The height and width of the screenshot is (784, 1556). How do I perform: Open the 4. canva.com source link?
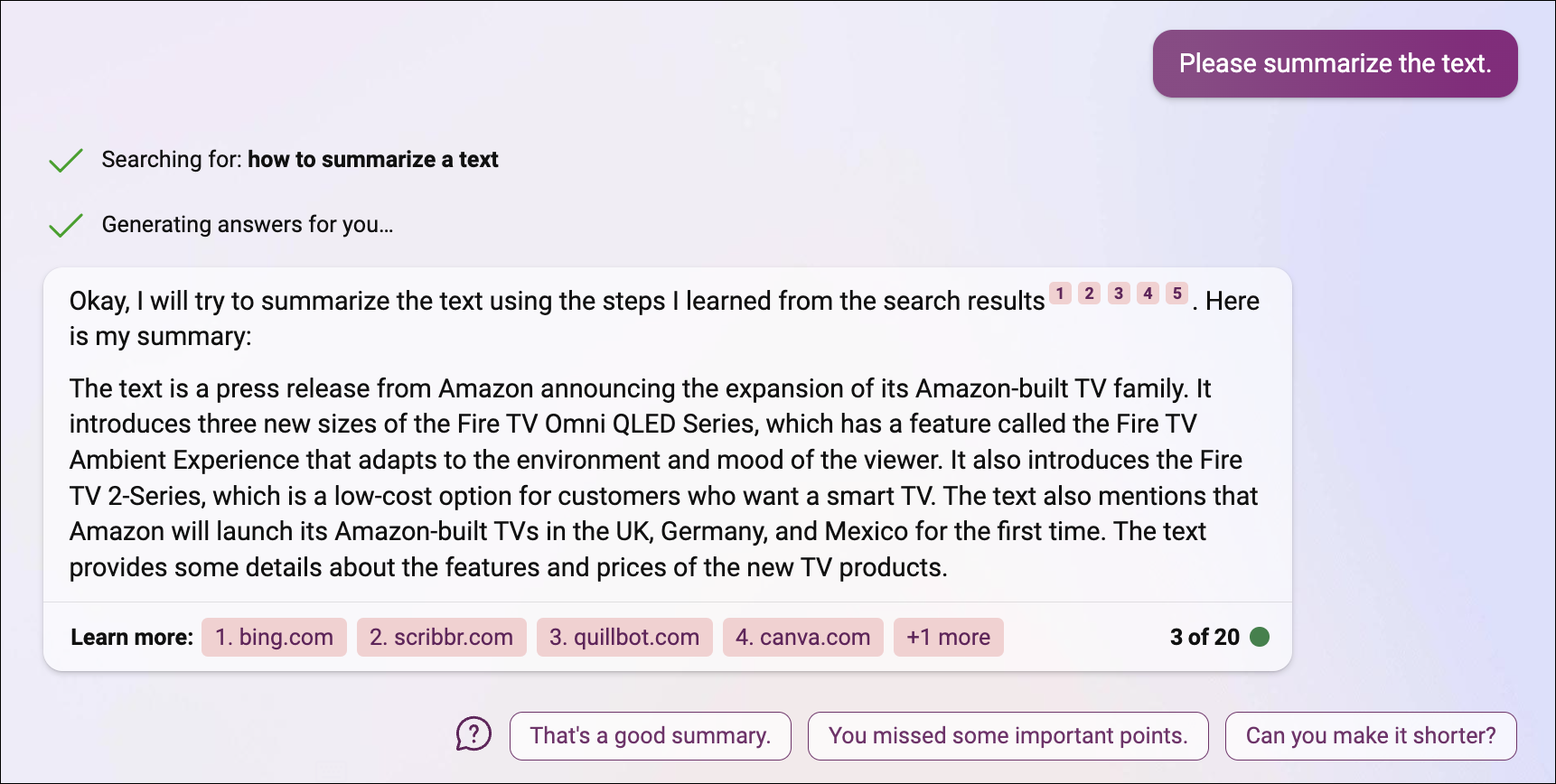(x=802, y=637)
